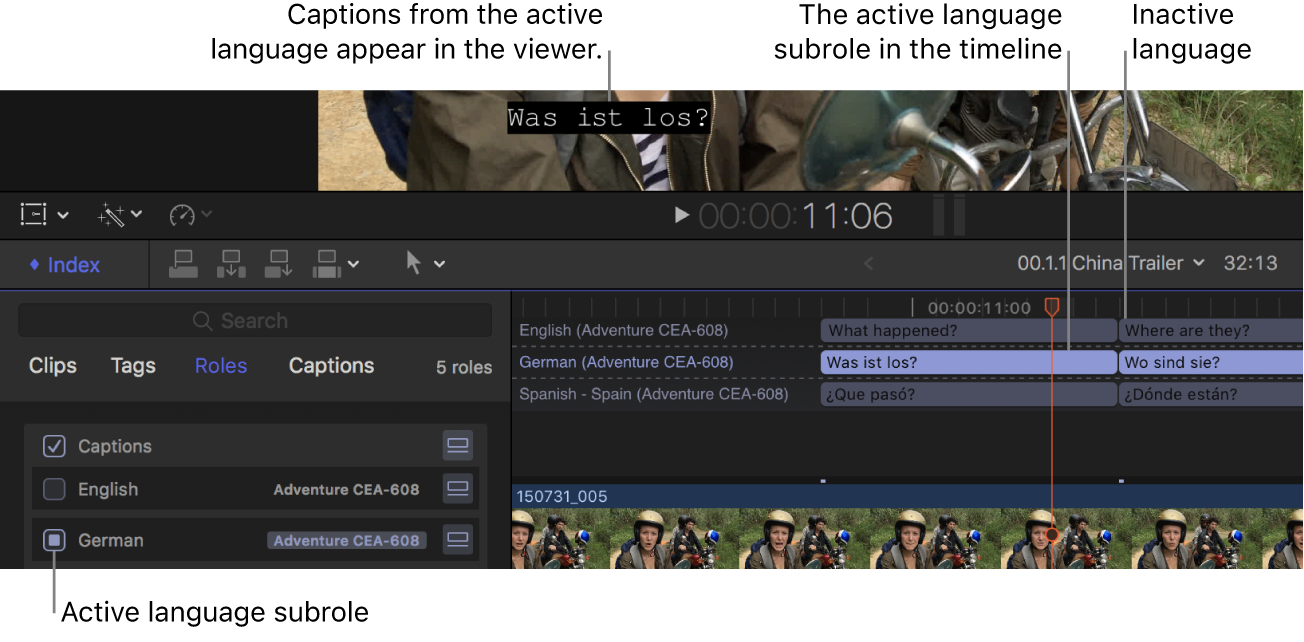The height and width of the screenshot is (642, 1304).
Task: Click the Overwrite clip icon
Action: 327,263
